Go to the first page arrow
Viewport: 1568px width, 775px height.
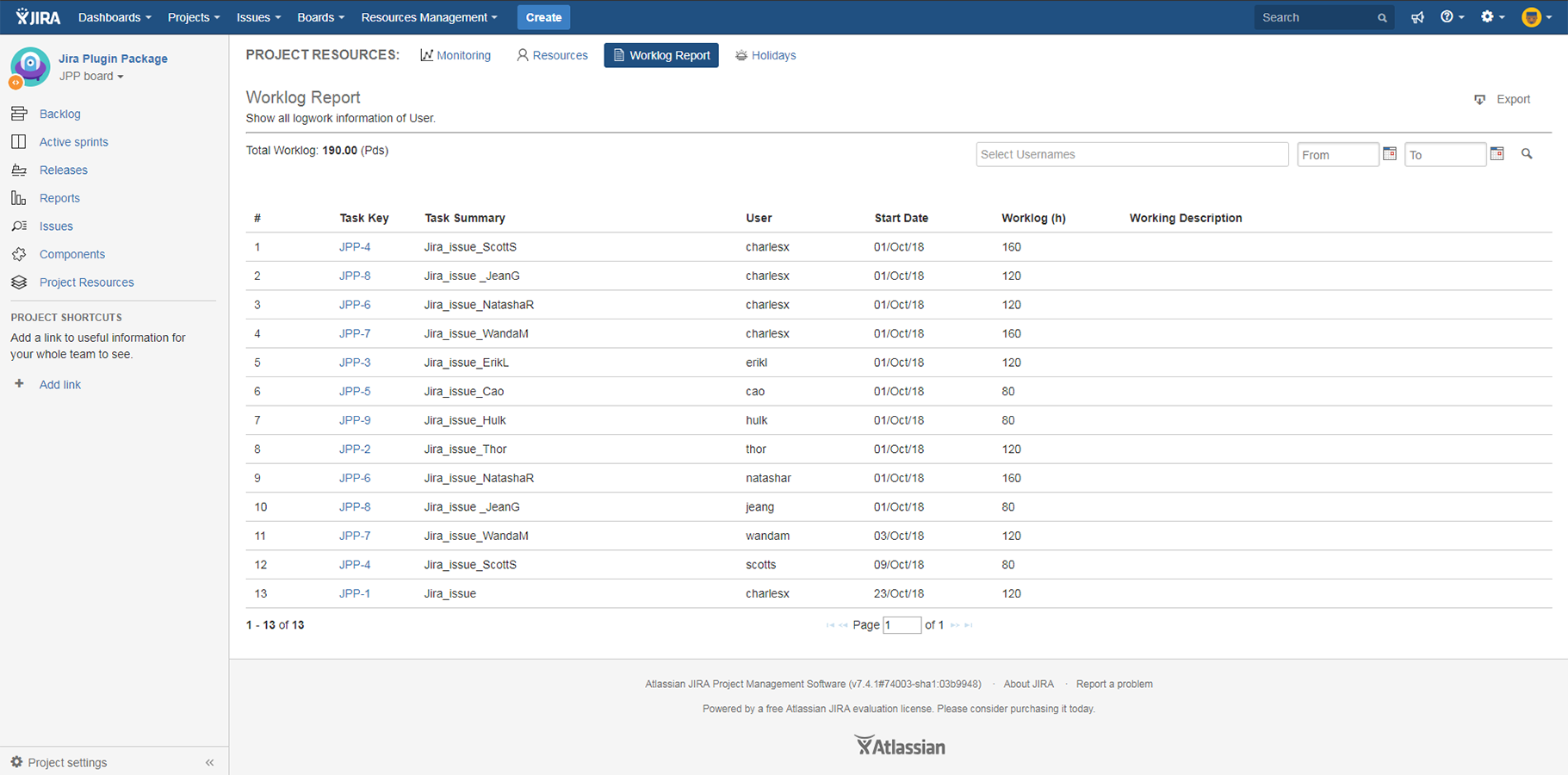830,625
